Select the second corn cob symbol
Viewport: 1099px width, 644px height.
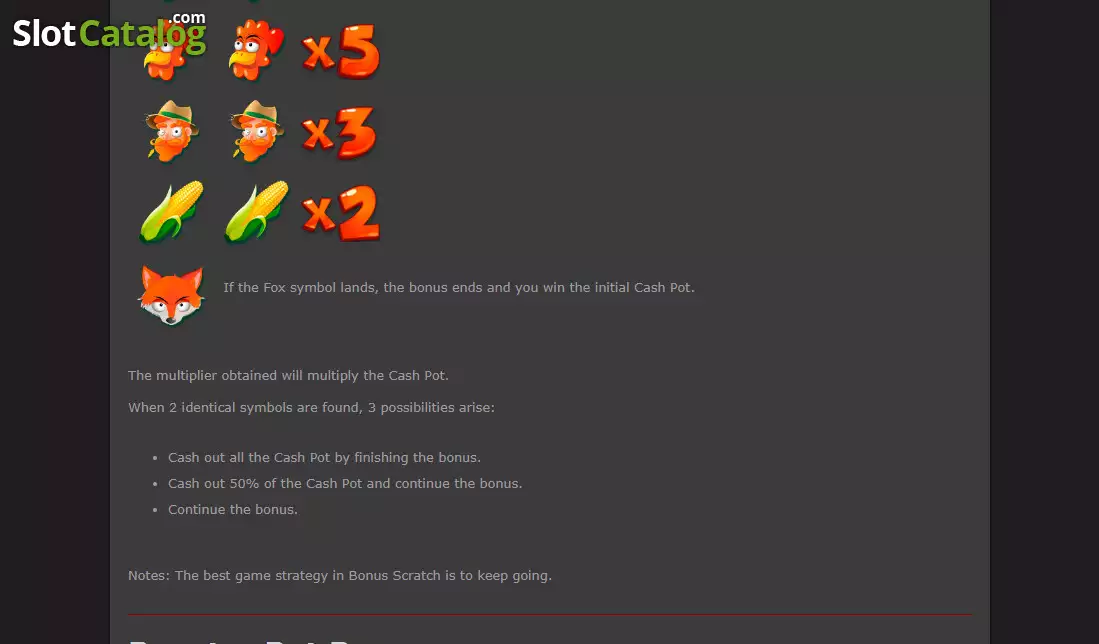pos(256,212)
